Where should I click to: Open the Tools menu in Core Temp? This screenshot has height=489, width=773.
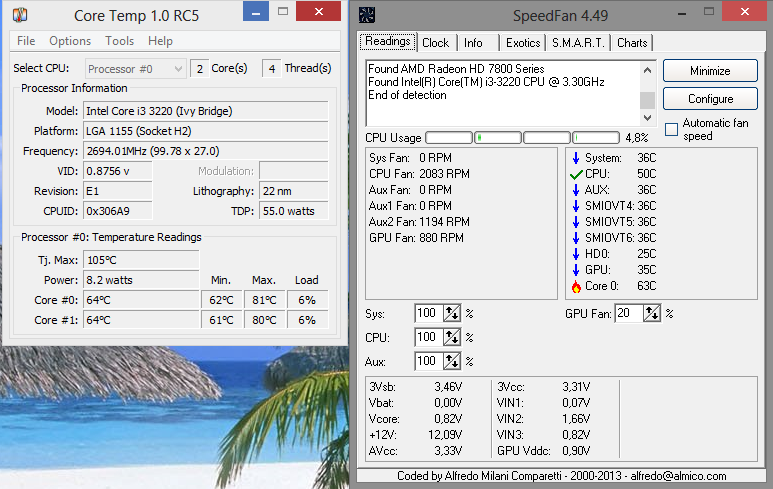119,41
